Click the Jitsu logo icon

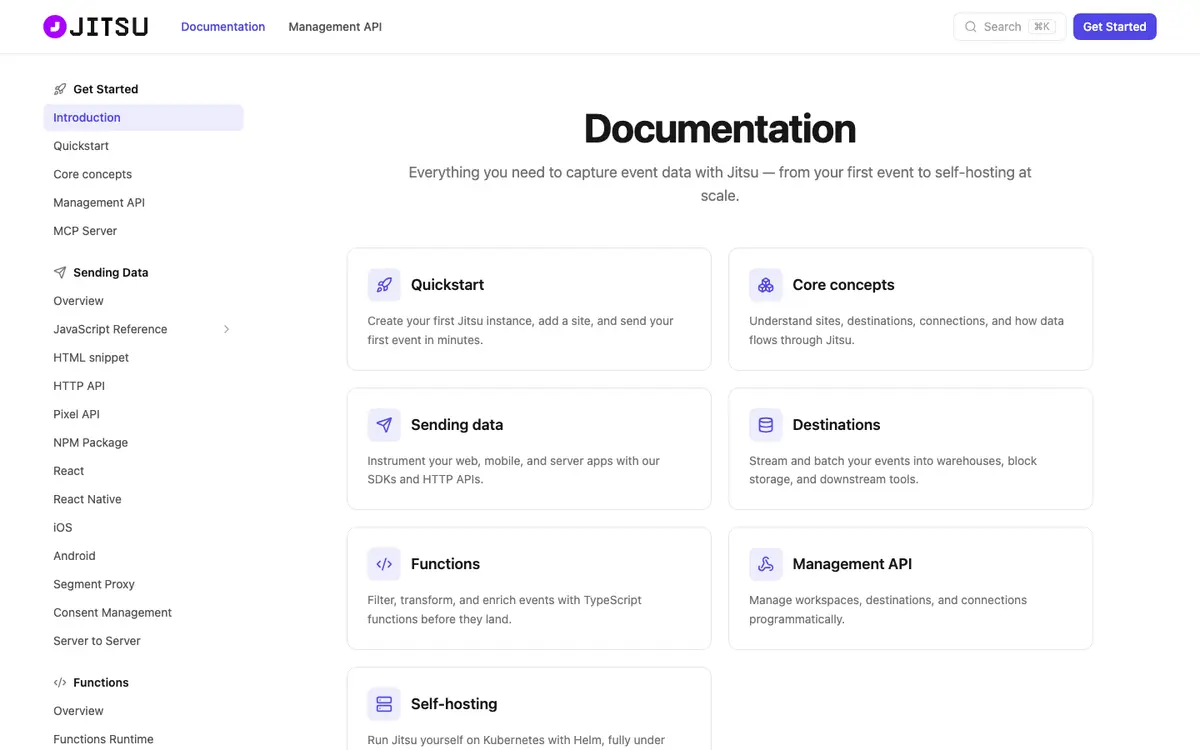point(55,27)
